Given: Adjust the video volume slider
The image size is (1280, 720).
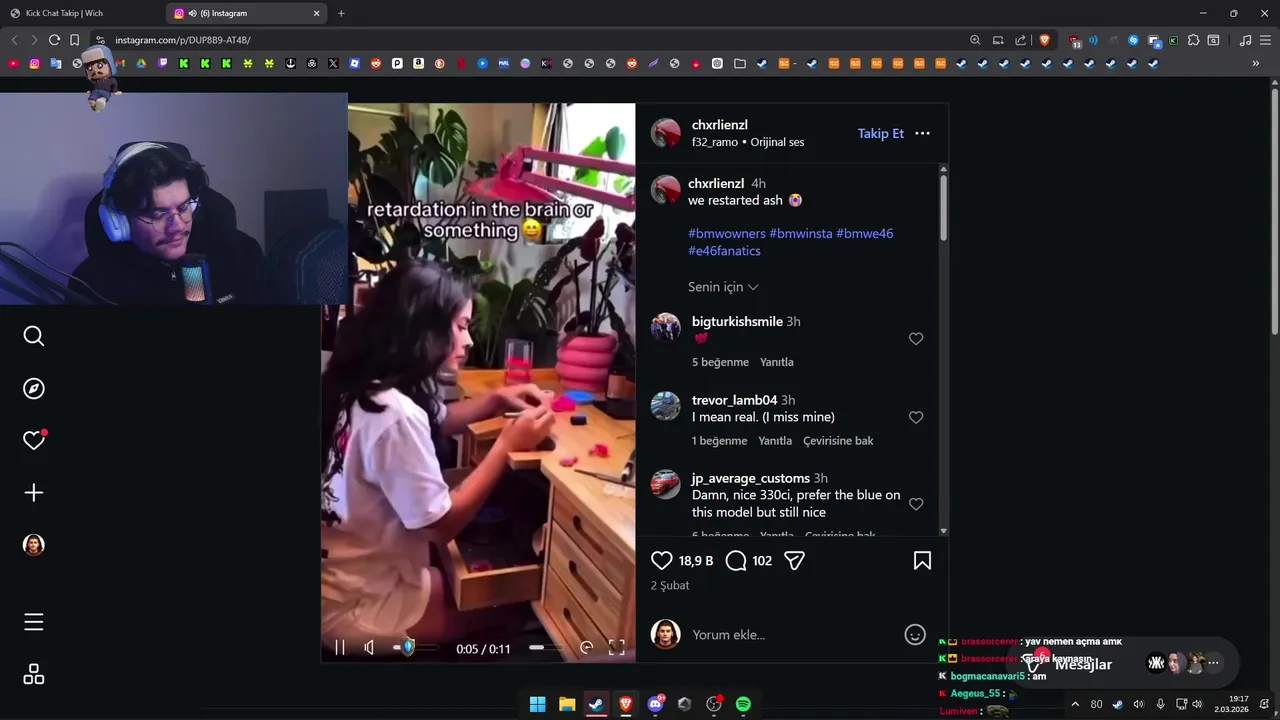Looking at the screenshot, I should tap(415, 648).
